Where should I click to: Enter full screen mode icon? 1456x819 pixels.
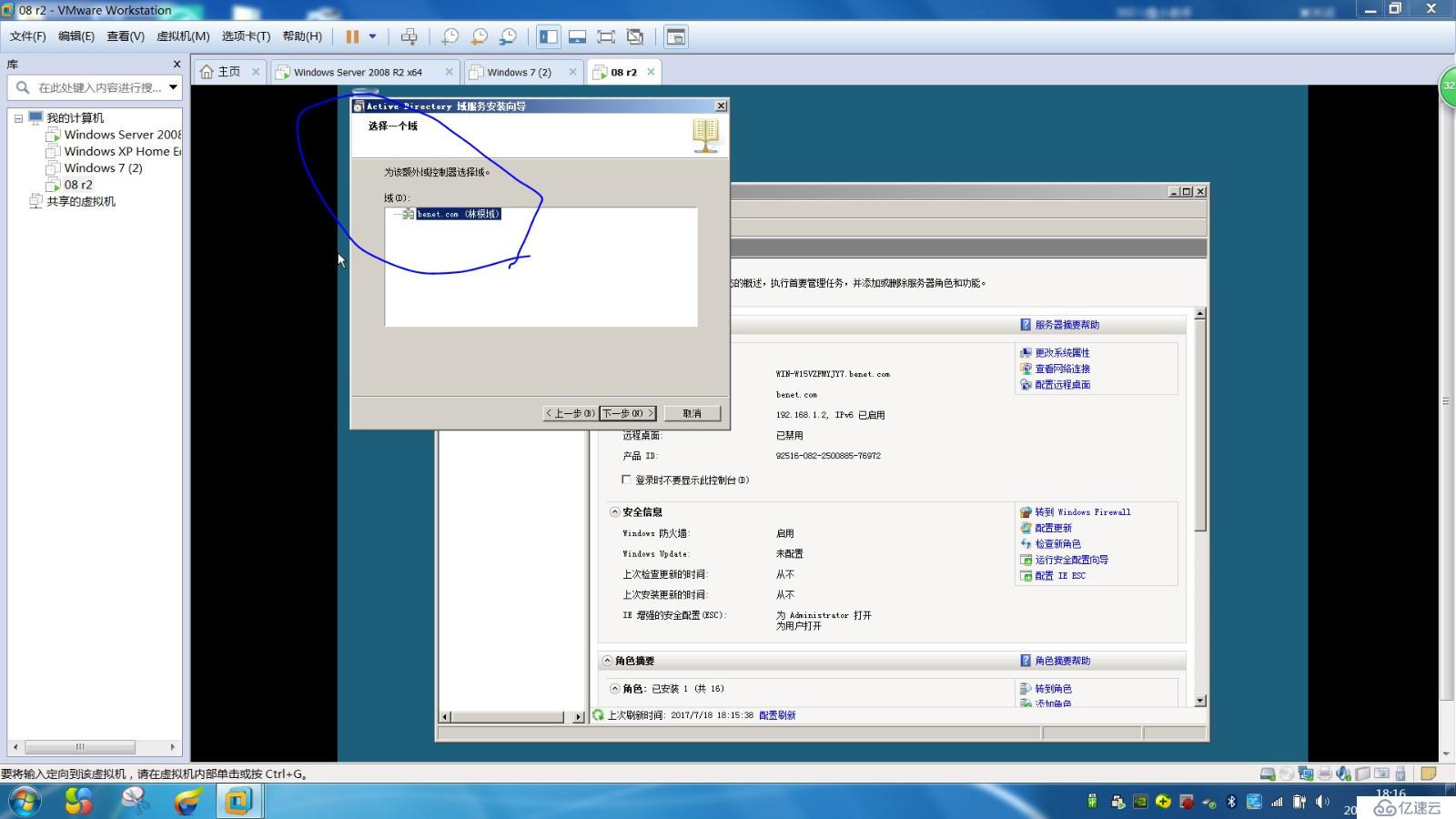[606, 36]
